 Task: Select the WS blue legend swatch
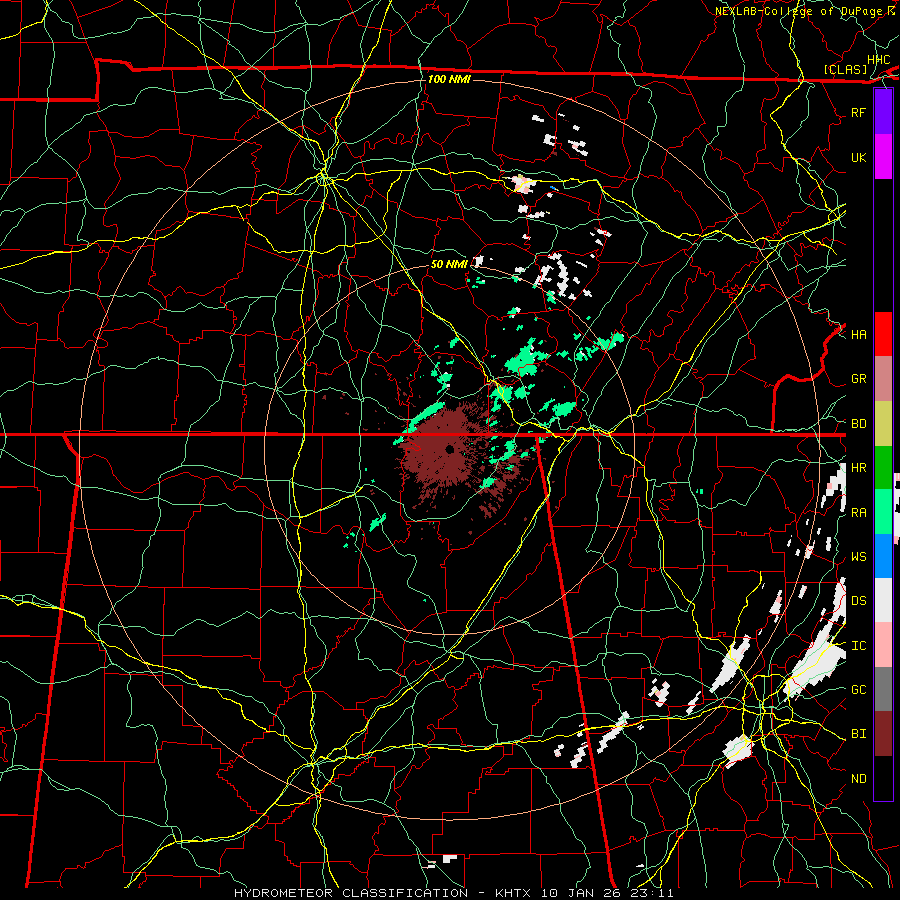(x=883, y=556)
